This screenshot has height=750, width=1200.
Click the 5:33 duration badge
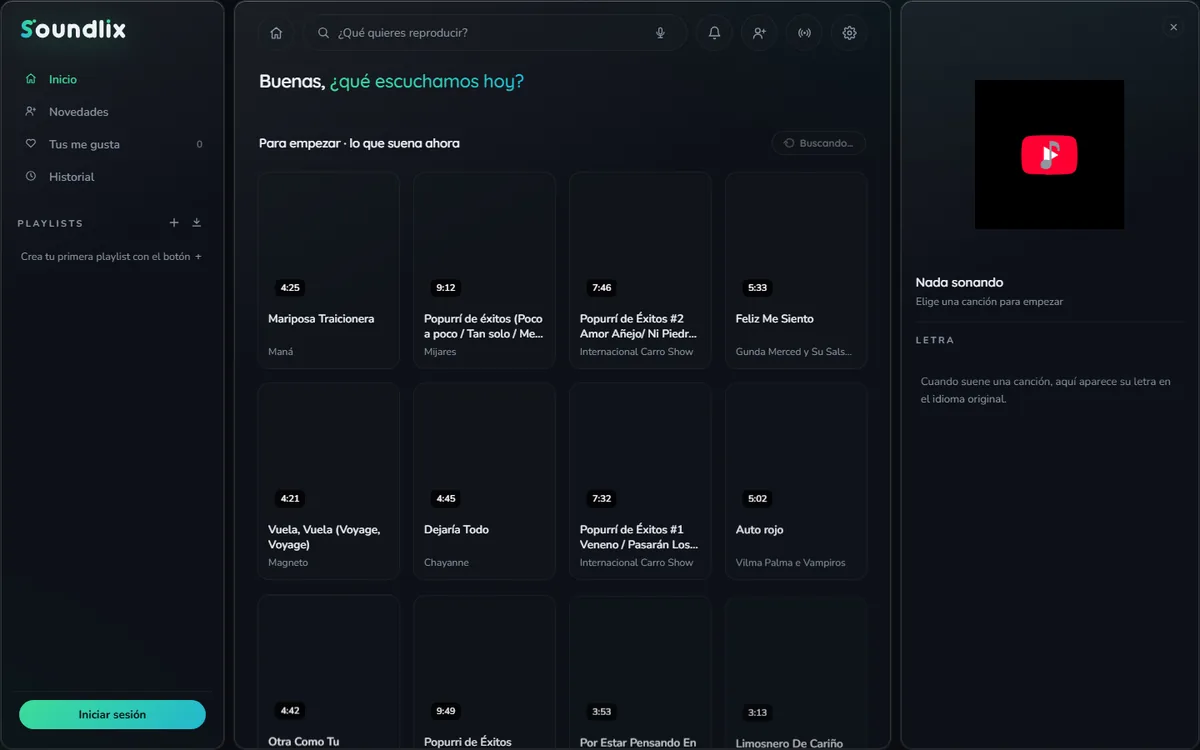pos(758,288)
